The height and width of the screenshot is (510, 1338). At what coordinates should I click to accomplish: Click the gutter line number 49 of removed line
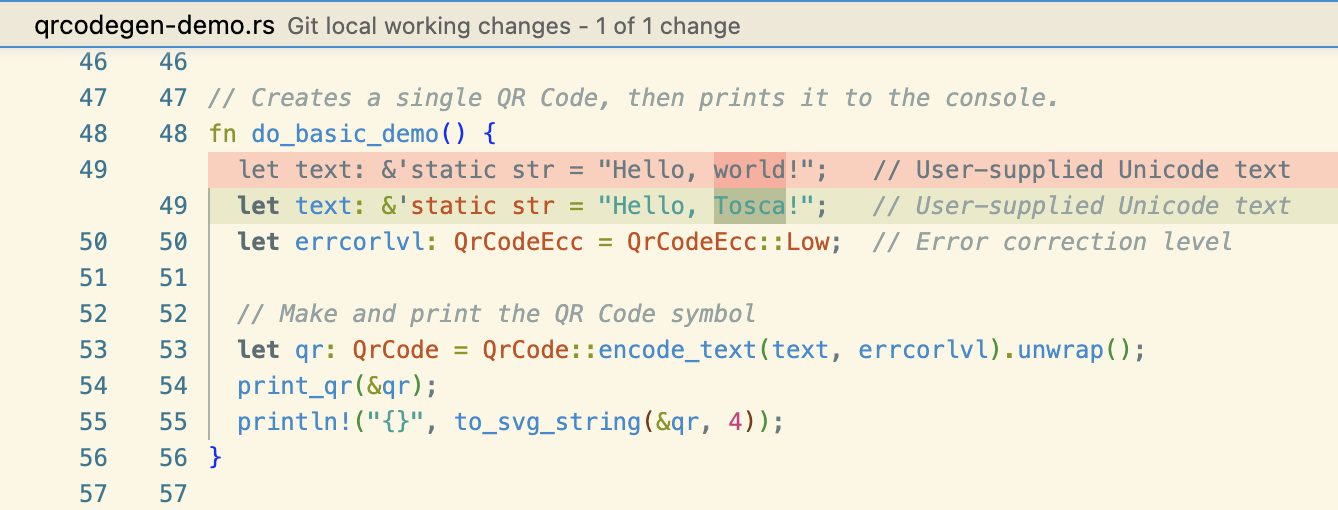coord(93,170)
